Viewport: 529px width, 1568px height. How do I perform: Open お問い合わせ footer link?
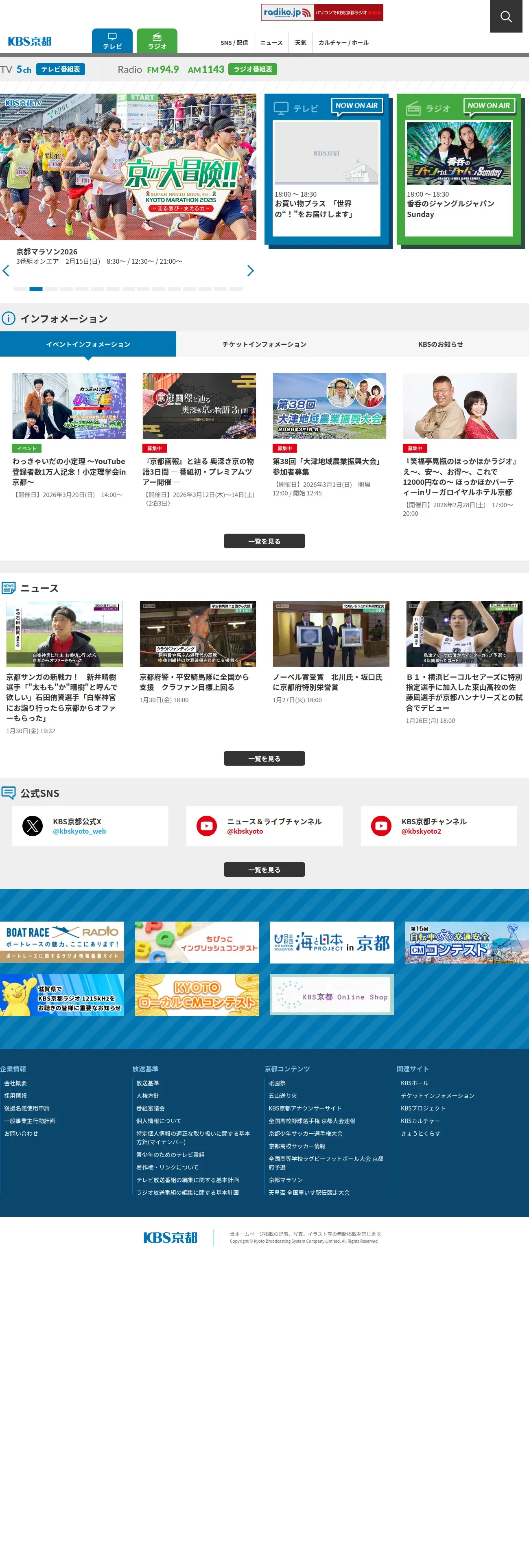click(21, 1133)
